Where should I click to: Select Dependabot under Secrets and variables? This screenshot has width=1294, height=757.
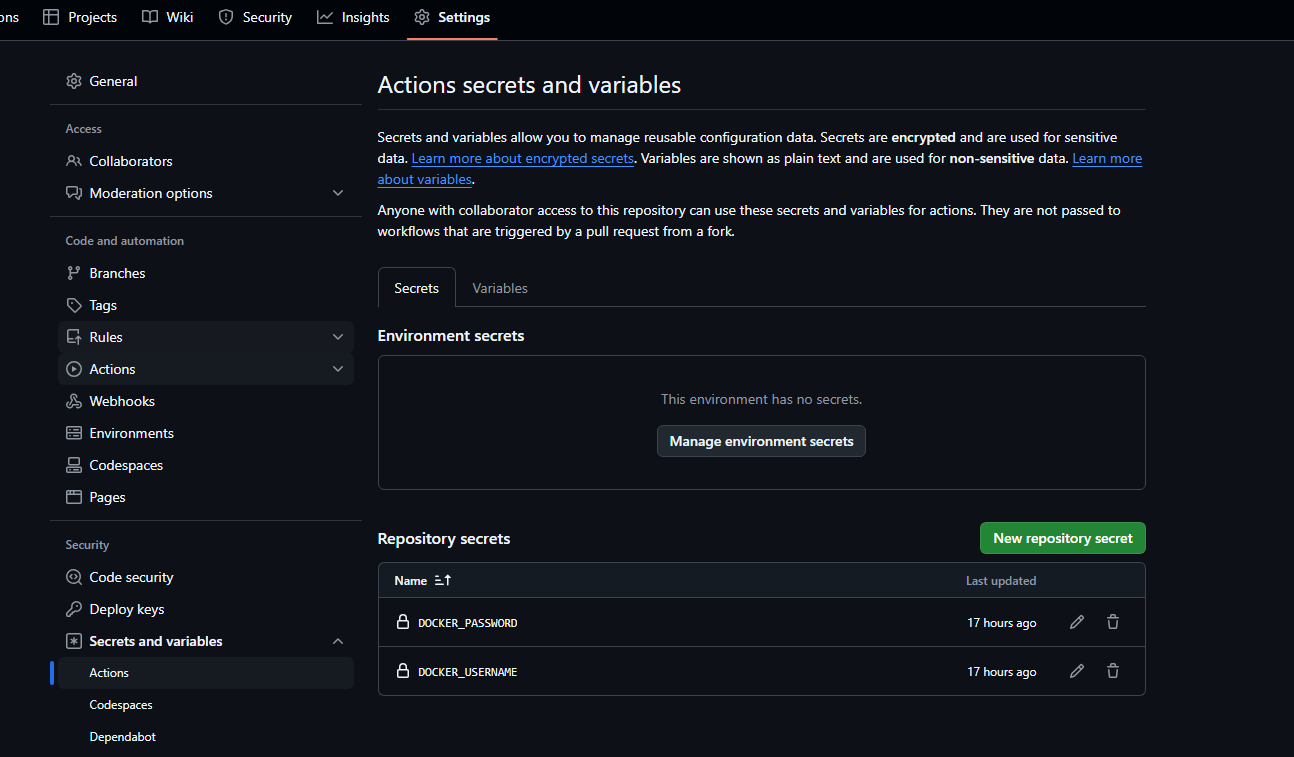point(122,736)
